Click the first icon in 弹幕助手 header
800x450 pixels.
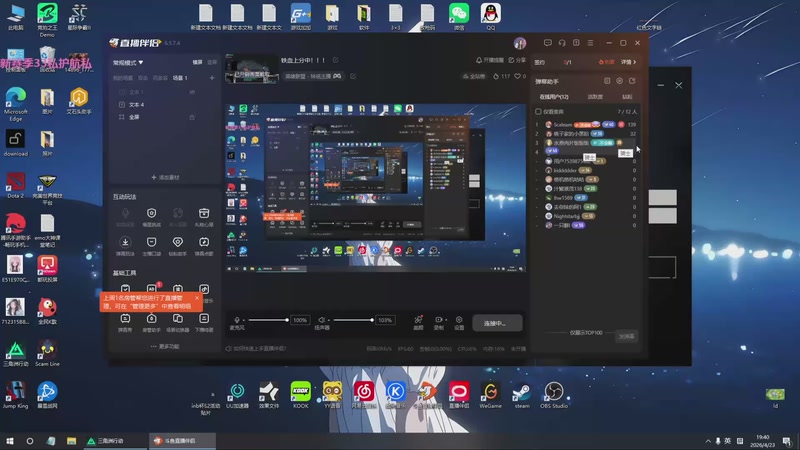(607, 81)
